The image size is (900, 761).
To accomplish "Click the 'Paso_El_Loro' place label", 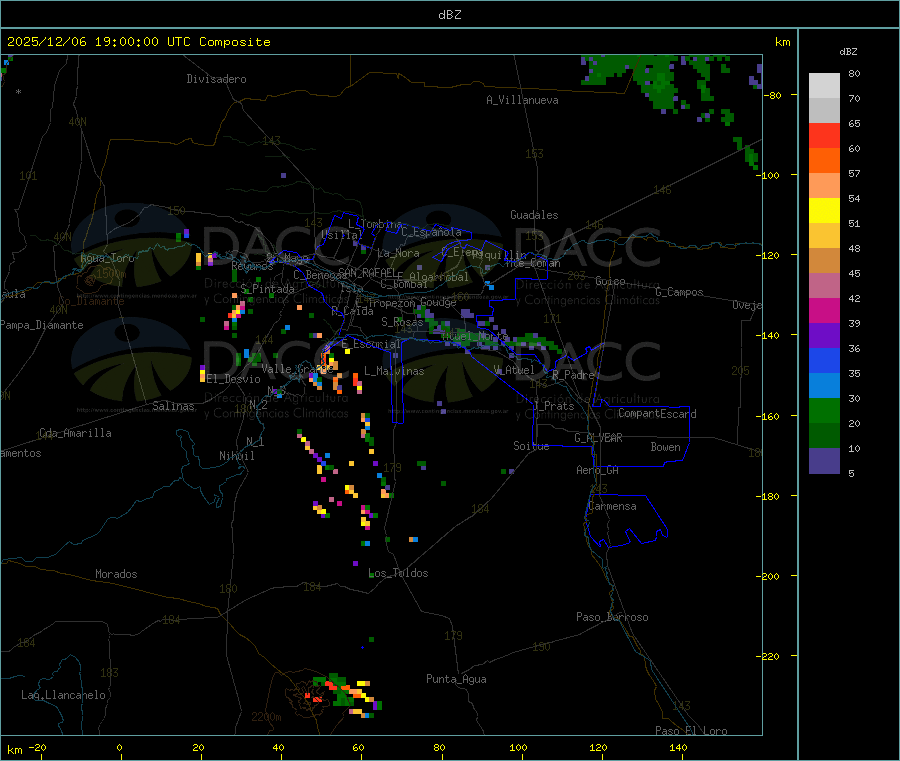I will [x=692, y=731].
